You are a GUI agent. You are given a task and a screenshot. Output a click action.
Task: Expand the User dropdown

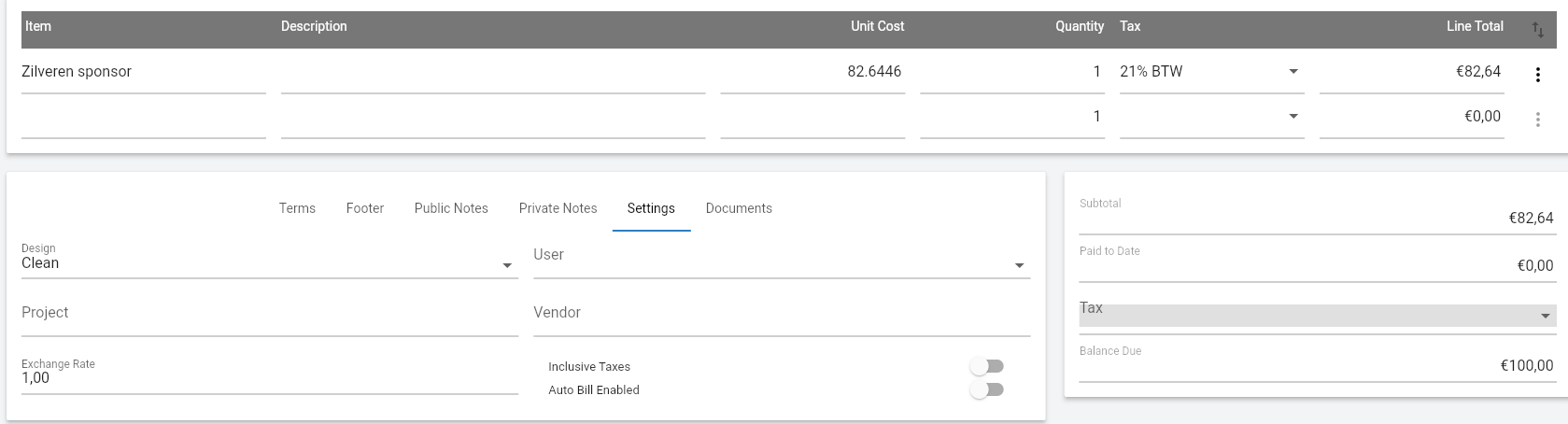pyautogui.click(x=782, y=258)
